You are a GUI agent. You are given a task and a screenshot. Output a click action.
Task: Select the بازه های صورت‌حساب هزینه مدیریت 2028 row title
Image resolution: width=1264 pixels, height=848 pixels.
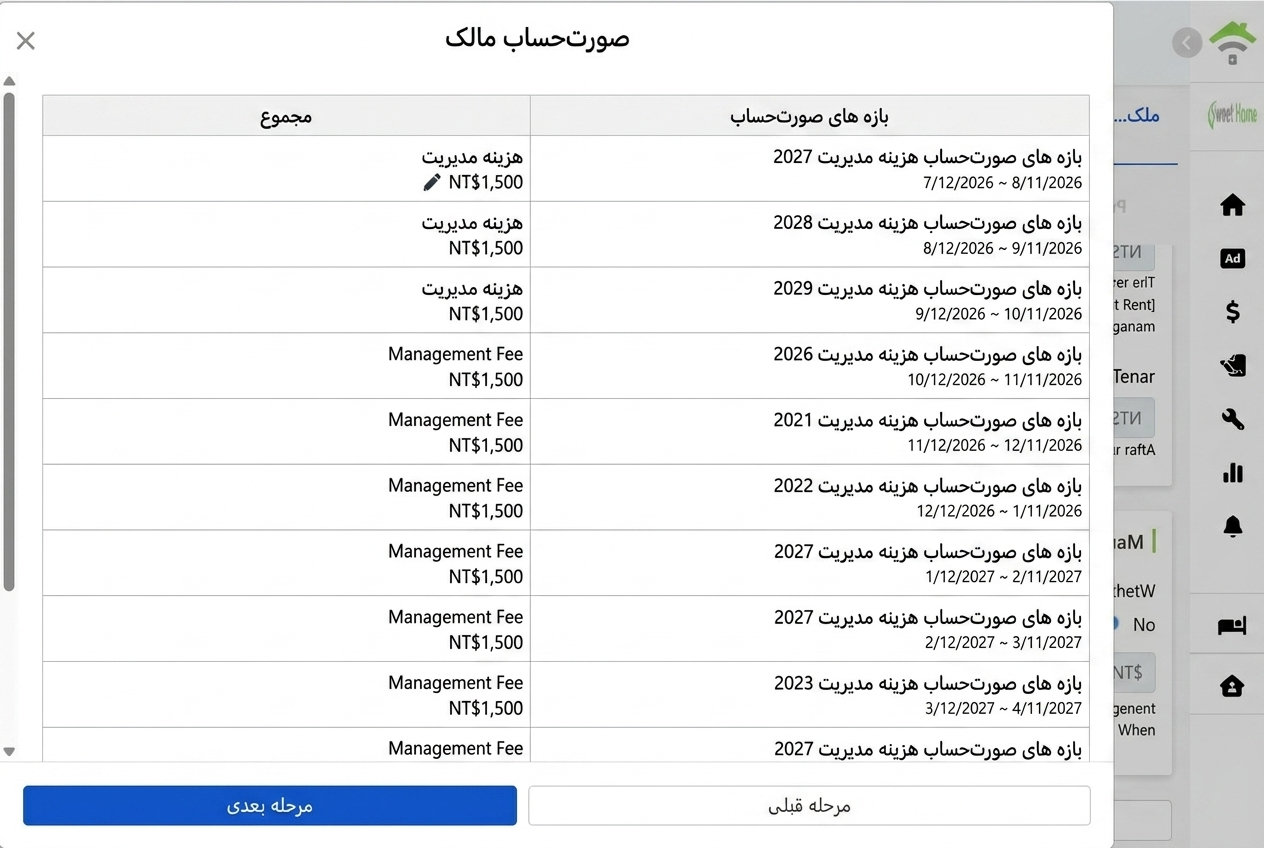tap(928, 223)
